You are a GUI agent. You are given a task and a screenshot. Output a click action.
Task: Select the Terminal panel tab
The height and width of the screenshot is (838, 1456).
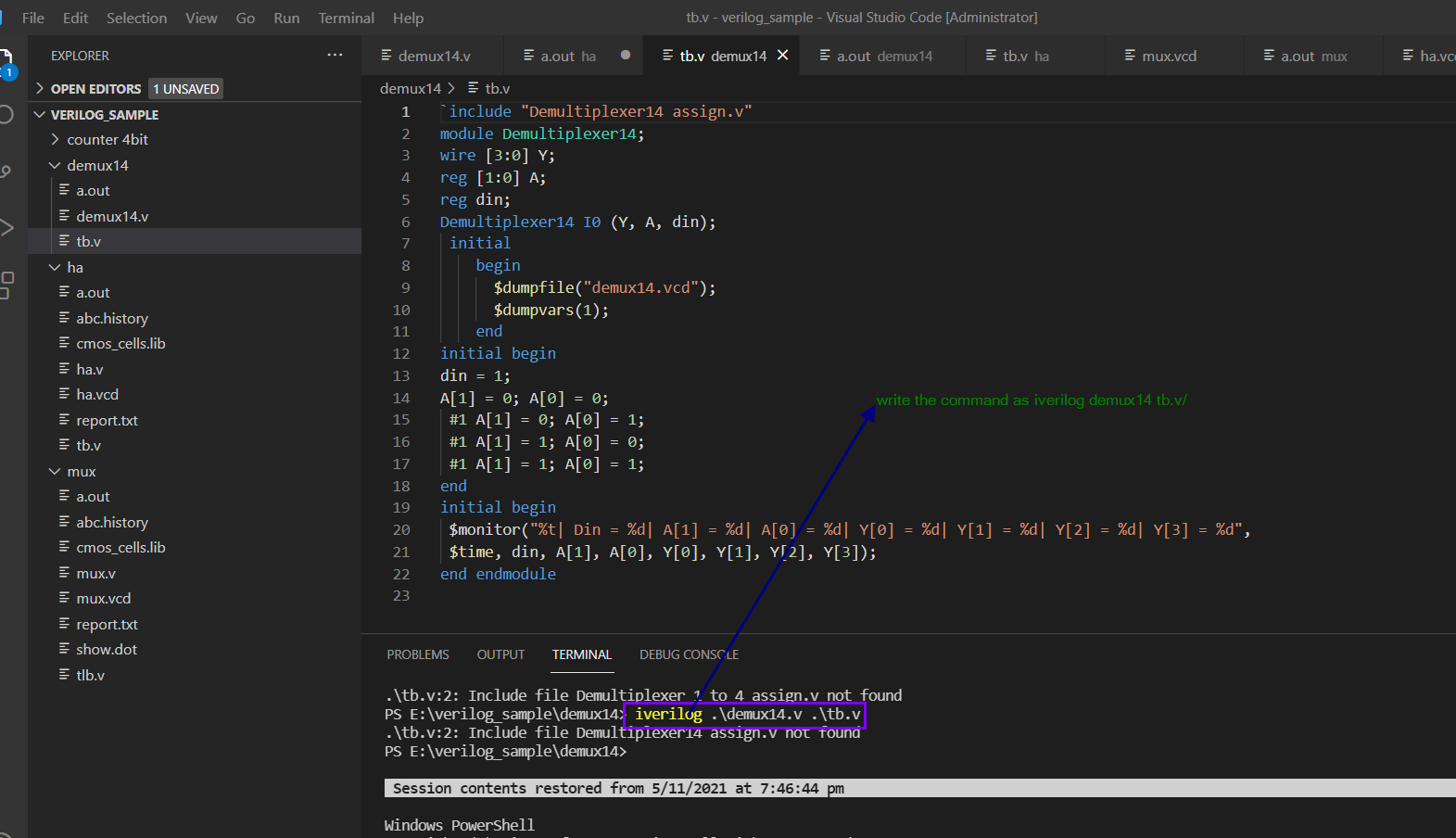pyautogui.click(x=582, y=654)
